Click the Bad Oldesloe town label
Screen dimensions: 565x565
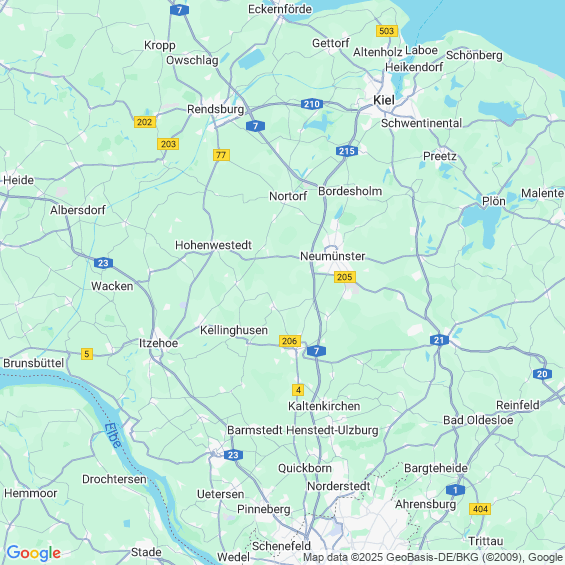coord(478,420)
